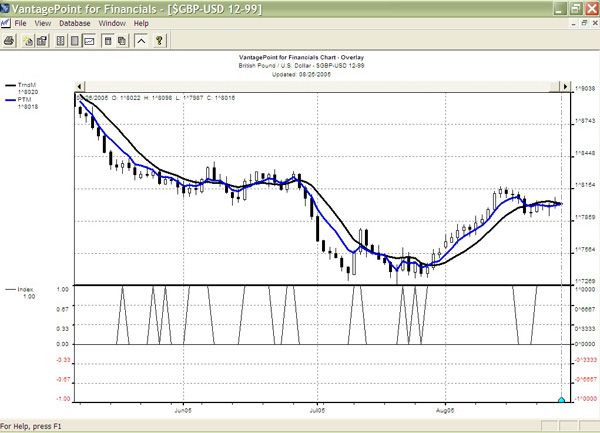The image size is (600, 433).
Task: Minimize the VantagePoint application window
Action: 560,9
